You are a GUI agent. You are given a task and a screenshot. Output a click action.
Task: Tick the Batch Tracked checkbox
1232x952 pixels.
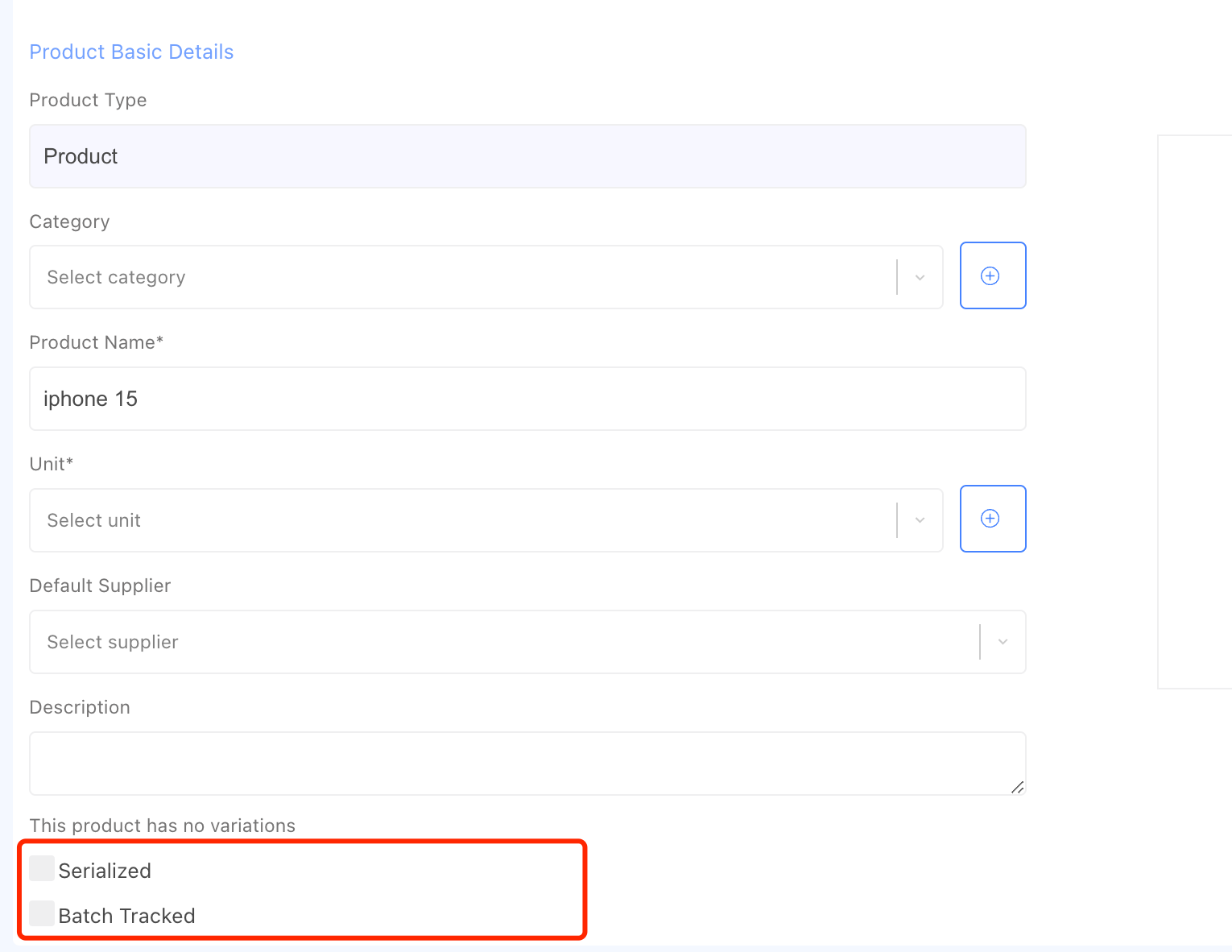click(42, 913)
